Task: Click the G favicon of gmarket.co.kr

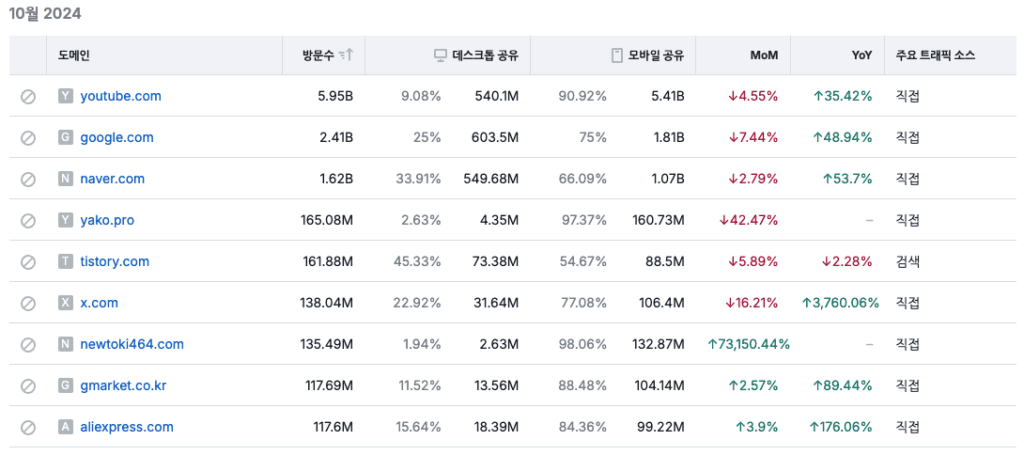Action: (x=65, y=386)
